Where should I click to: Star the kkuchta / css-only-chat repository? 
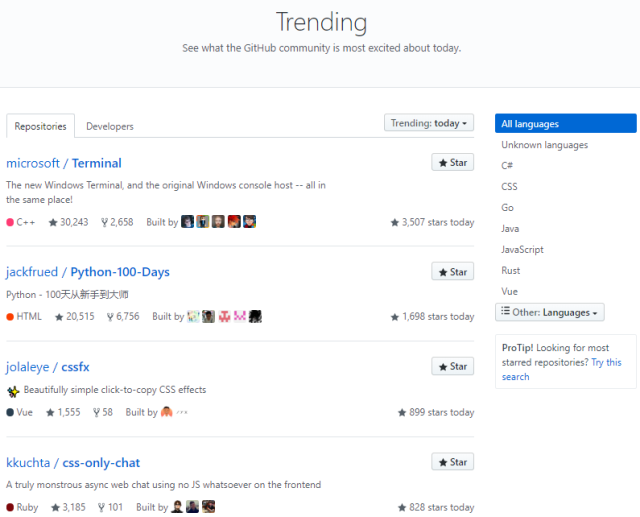pyautogui.click(x=452, y=462)
